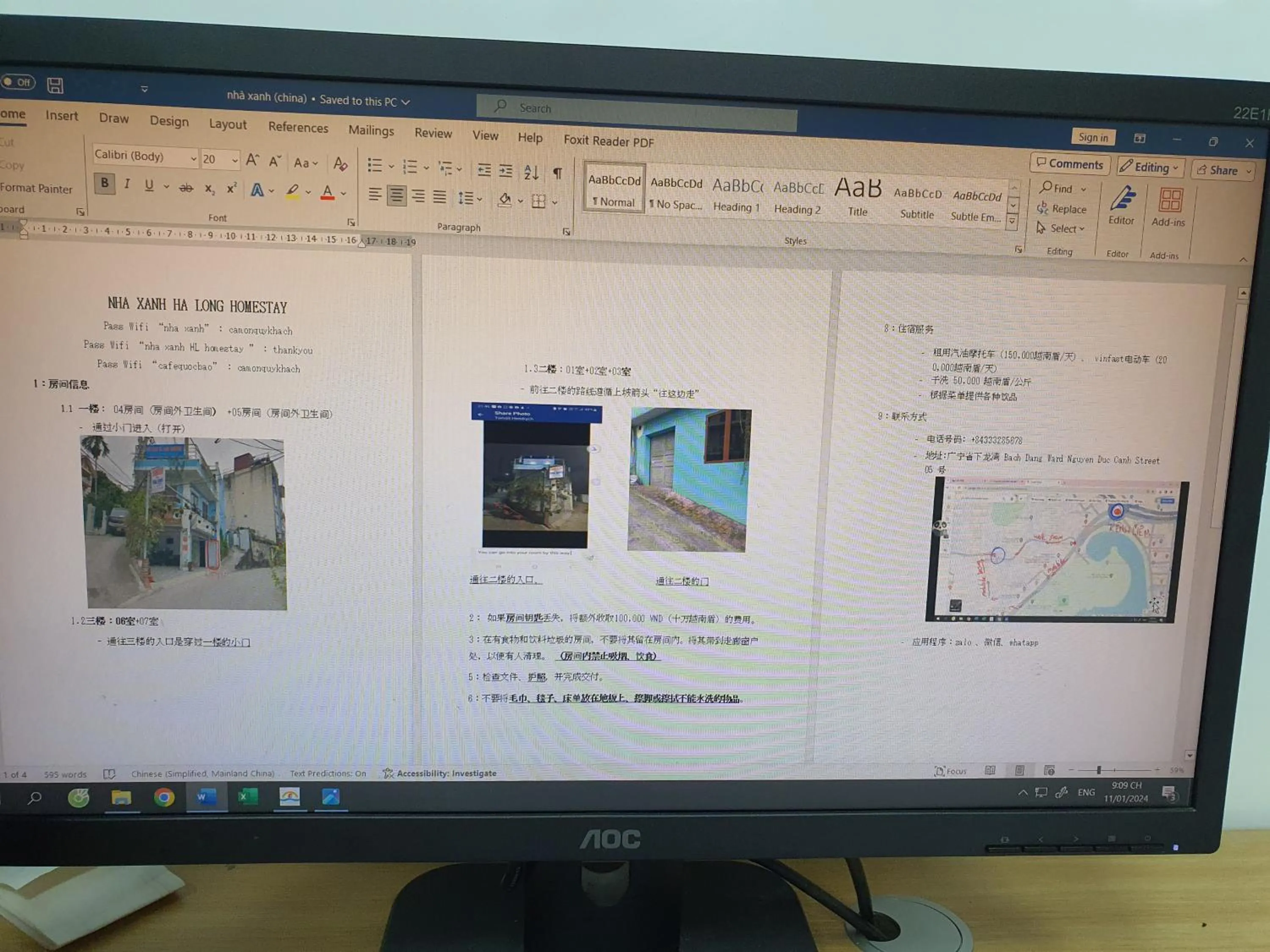Click the Clear All Formatting icon
Image resolution: width=1270 pixels, height=952 pixels.
point(340,164)
